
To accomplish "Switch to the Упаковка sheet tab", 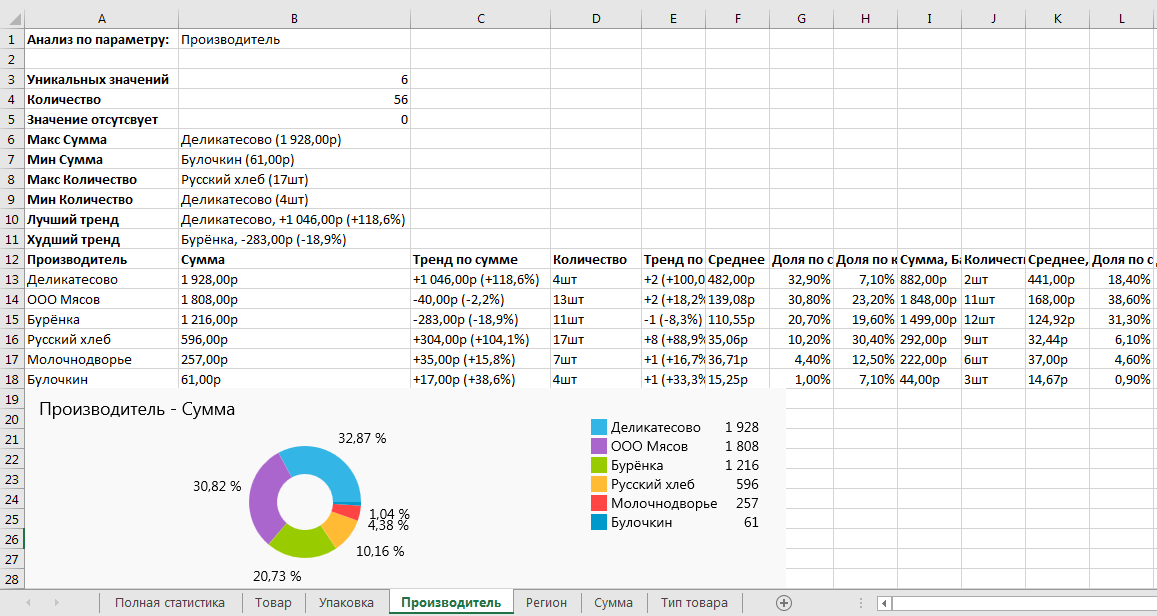I will [x=346, y=603].
